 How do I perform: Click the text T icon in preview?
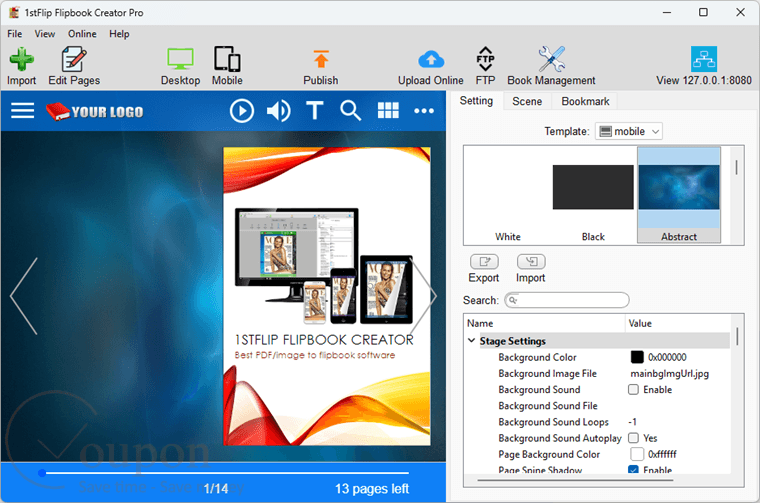pos(315,110)
